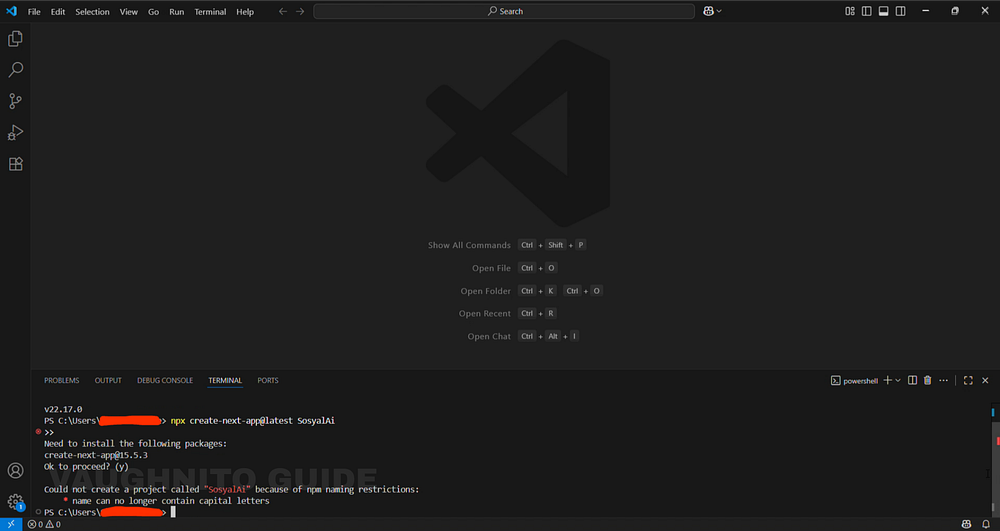This screenshot has height=531, width=1000.
Task: Click the failed command decoration red dot
Action: coord(38,432)
